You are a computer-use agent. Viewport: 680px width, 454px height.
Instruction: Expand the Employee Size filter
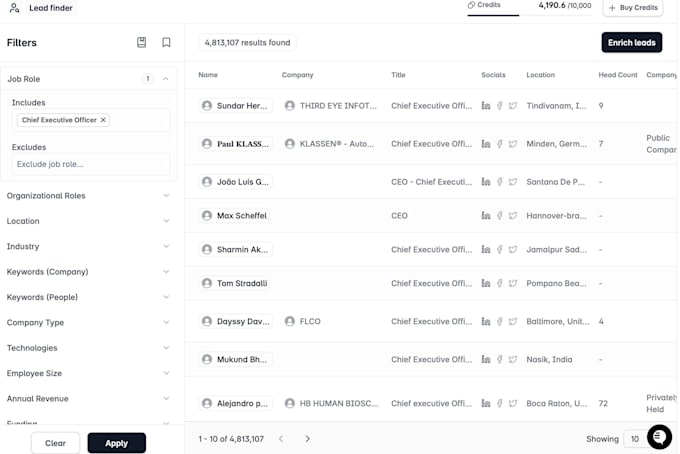[x=90, y=373]
